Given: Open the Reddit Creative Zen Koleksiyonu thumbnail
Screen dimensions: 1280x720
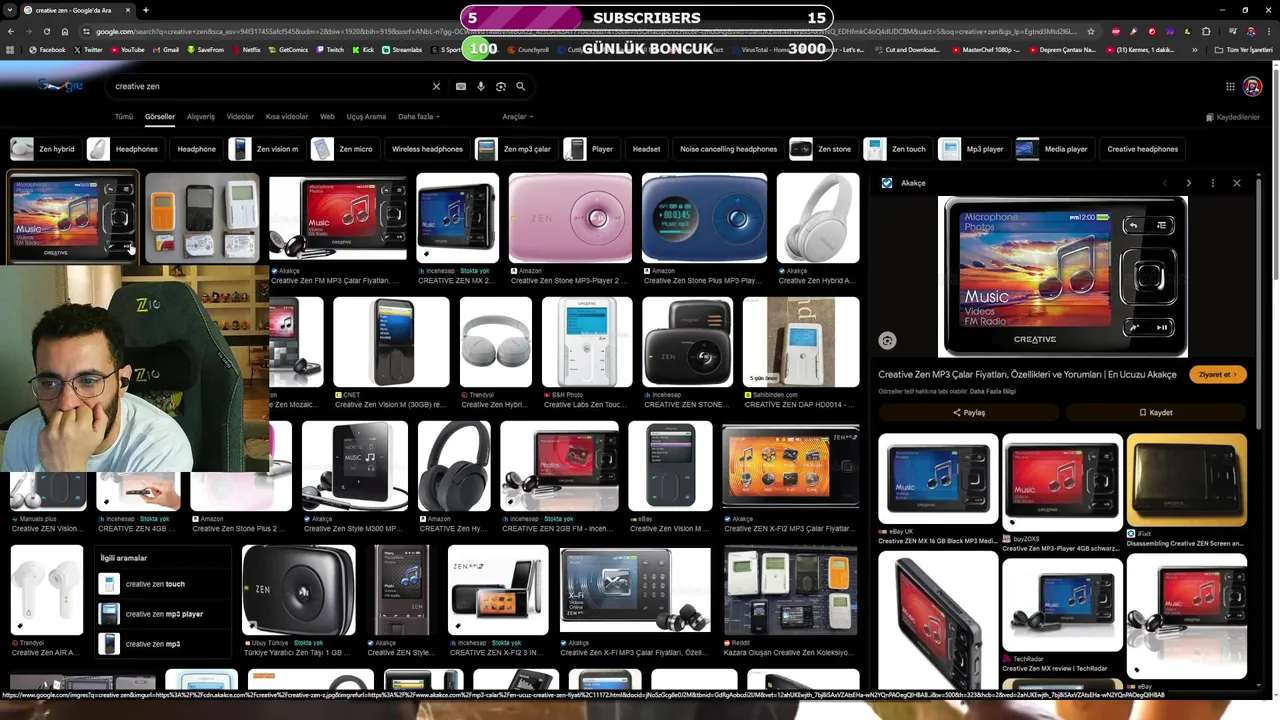Looking at the screenshot, I should point(790,591).
